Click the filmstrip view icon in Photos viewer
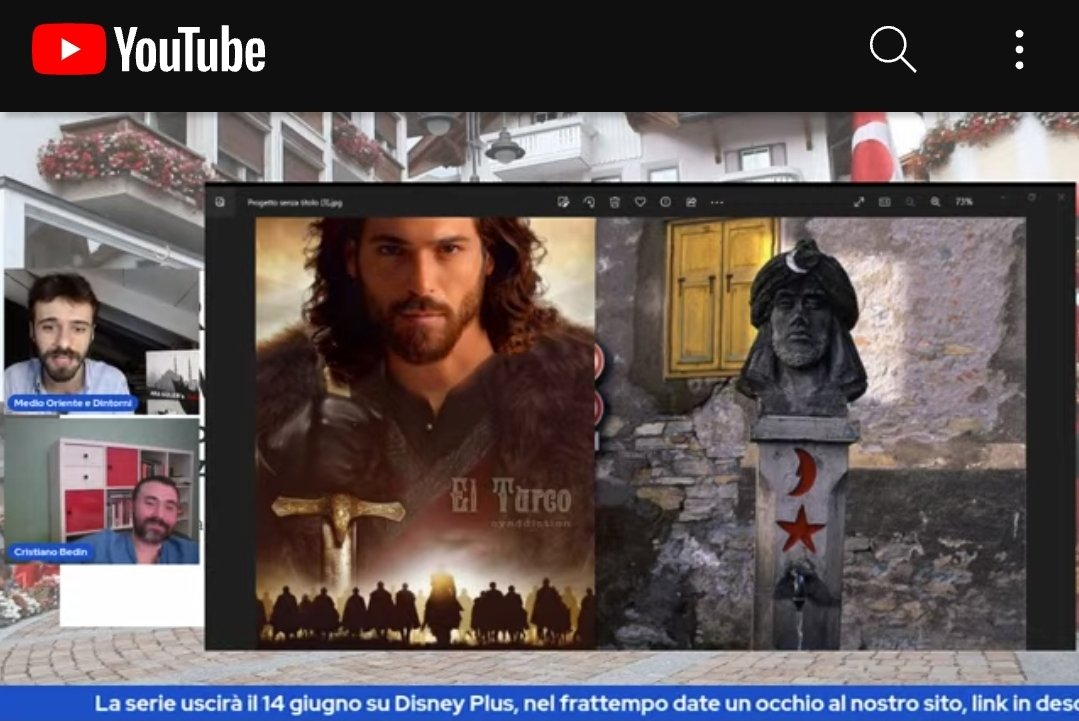The height and width of the screenshot is (721, 1079). pyautogui.click(x=885, y=202)
